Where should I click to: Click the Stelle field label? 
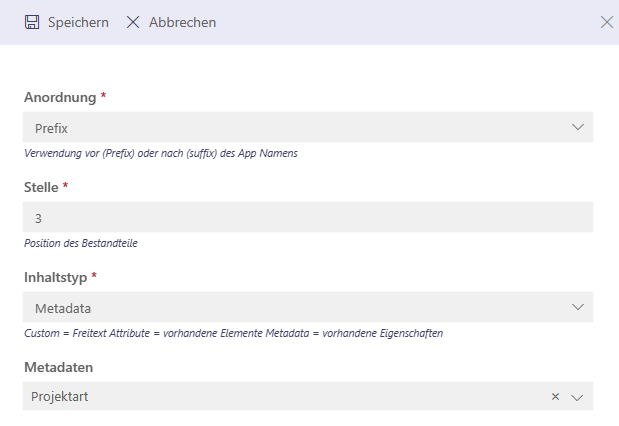point(41,187)
